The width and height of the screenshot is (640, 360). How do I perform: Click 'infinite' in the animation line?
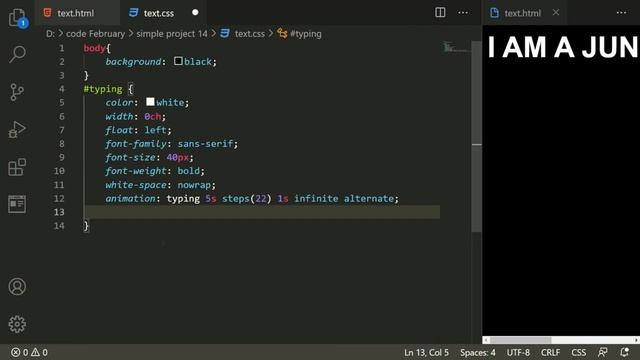click(316, 198)
